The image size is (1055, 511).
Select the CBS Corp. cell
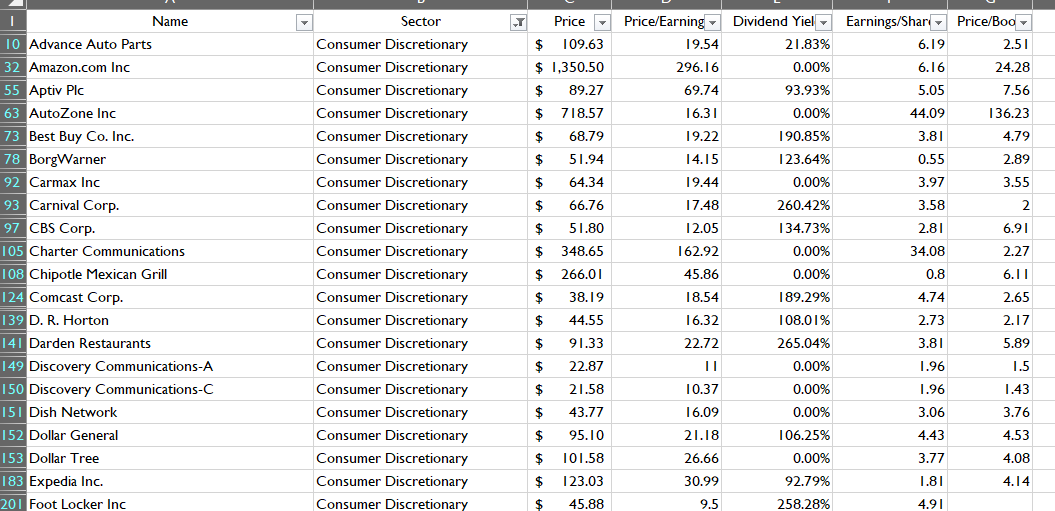tap(170, 228)
